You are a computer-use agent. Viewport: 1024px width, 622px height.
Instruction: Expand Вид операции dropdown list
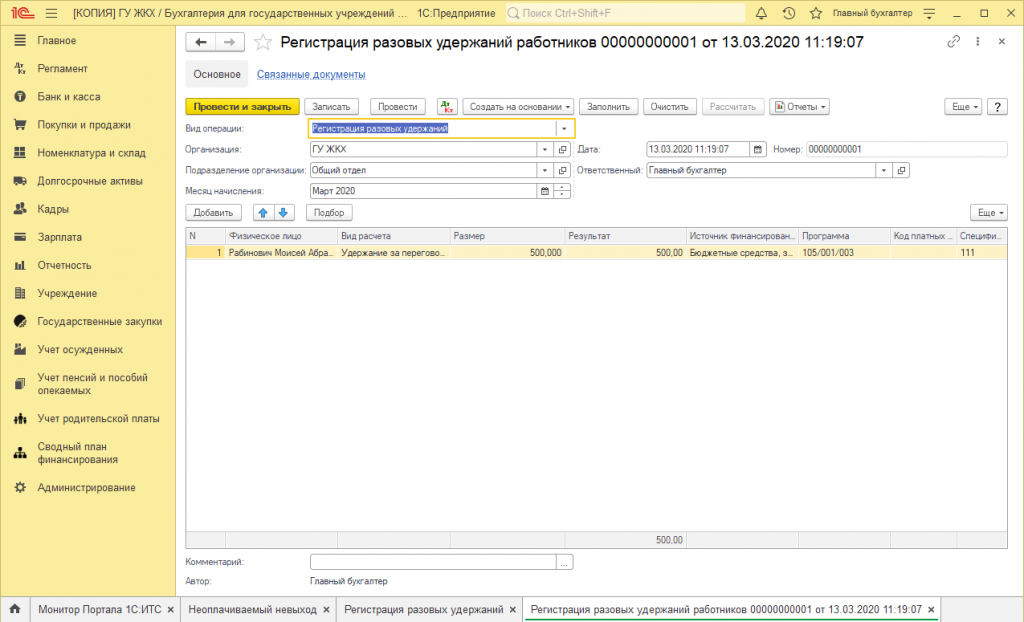click(564, 129)
